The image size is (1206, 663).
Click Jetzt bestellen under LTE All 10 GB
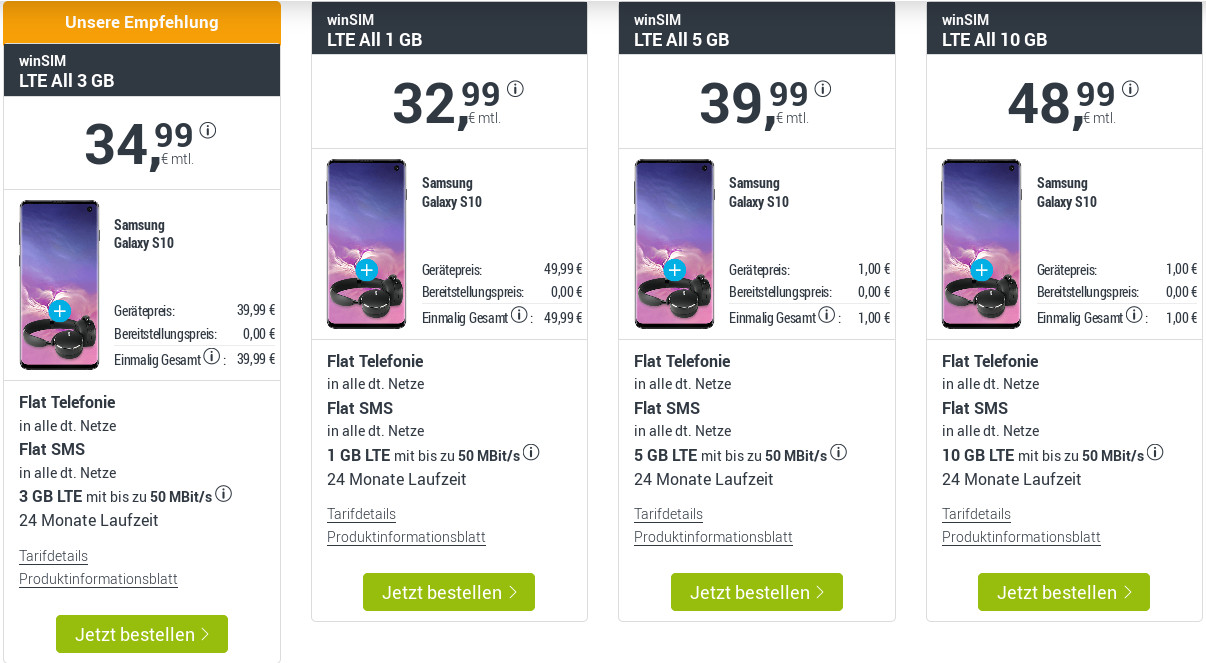coord(1063,591)
